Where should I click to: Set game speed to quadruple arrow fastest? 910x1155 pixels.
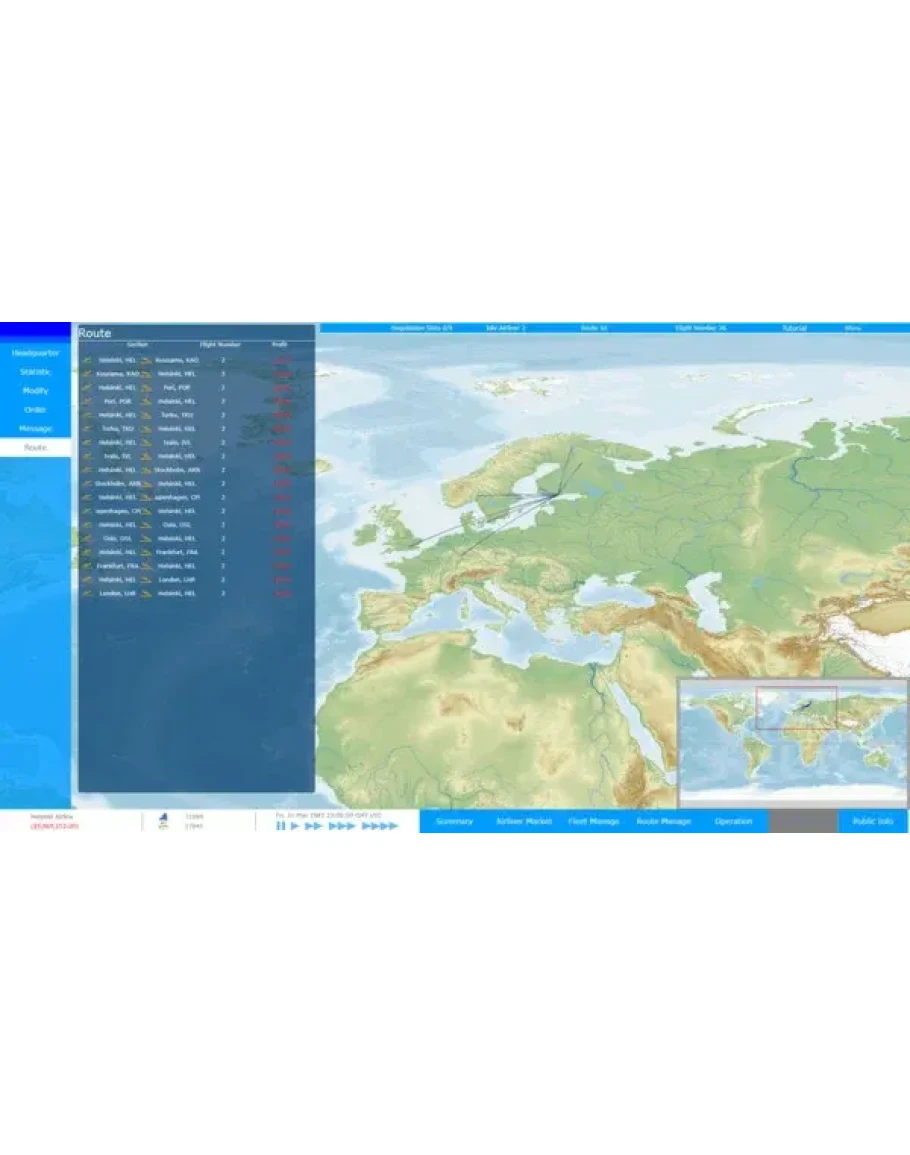click(x=379, y=826)
